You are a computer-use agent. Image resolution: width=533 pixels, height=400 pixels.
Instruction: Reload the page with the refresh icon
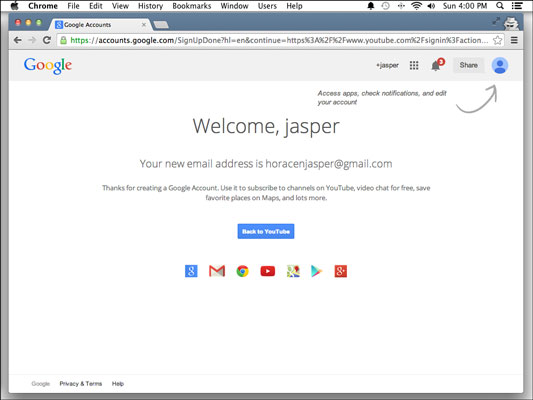point(47,40)
